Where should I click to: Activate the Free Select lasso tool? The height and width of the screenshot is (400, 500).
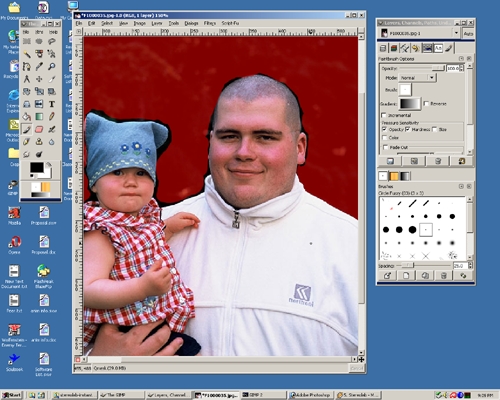pos(52,41)
